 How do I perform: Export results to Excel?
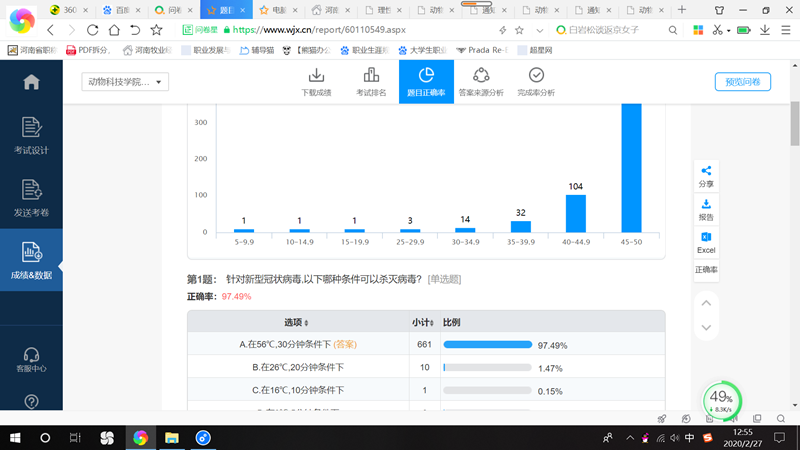[x=706, y=241]
